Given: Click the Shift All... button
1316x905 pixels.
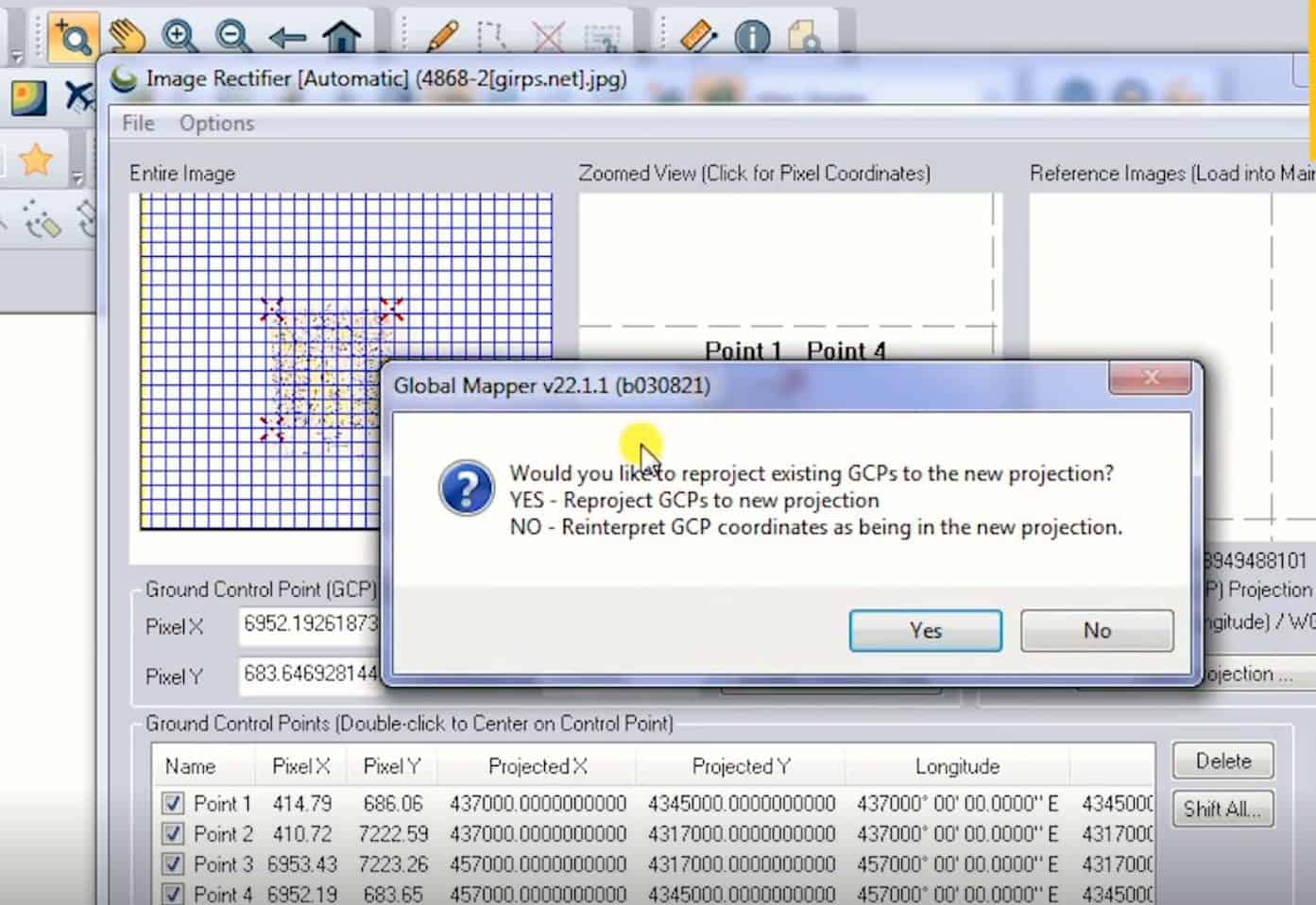Looking at the screenshot, I should (1223, 810).
